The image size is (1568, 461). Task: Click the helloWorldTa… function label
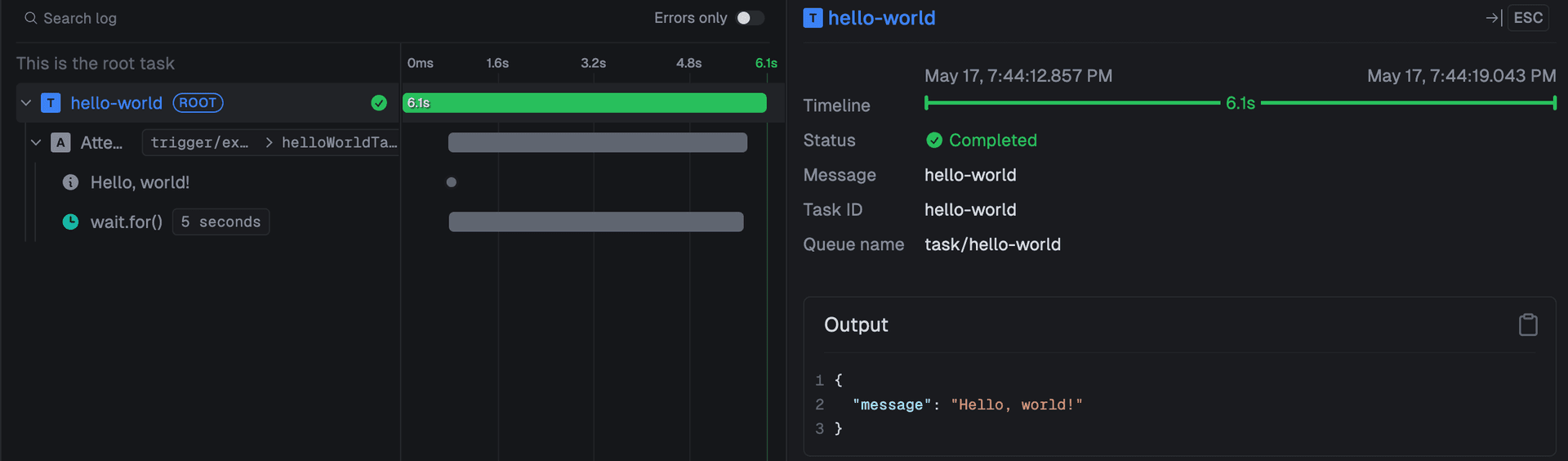point(340,142)
